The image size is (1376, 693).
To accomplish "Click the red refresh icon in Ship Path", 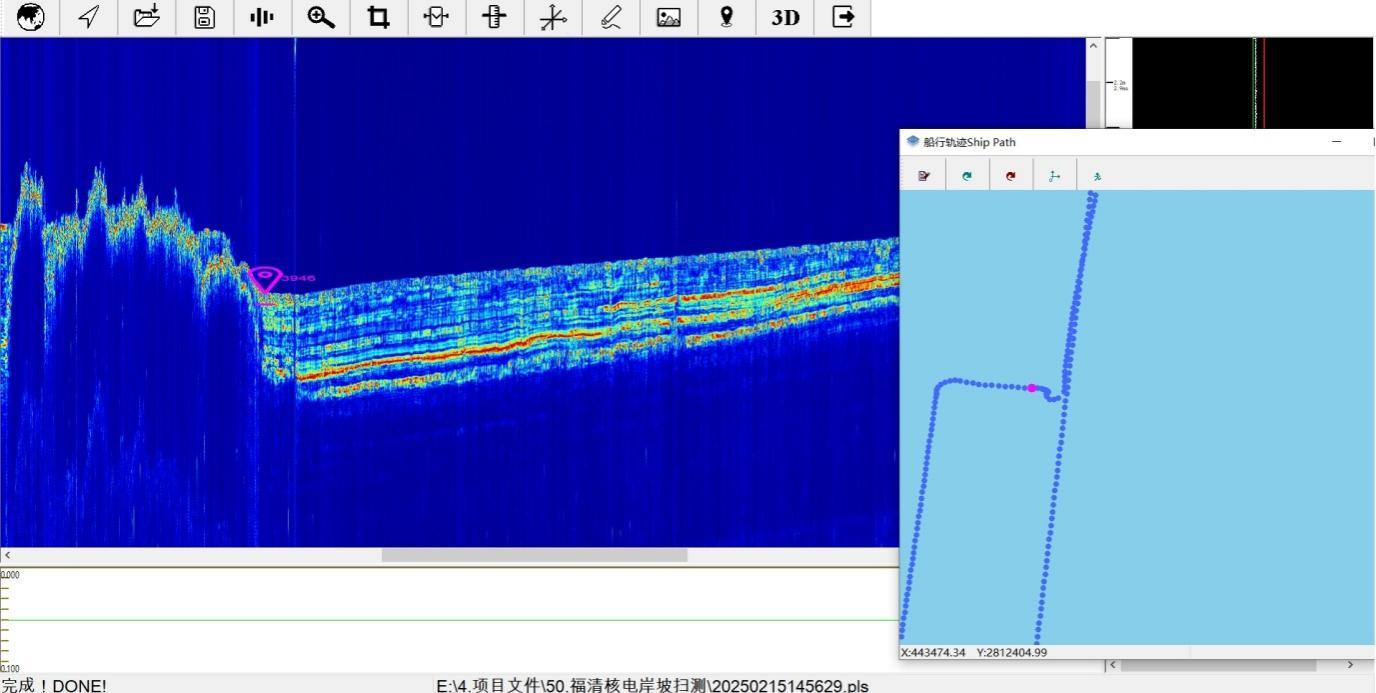I will (x=1010, y=175).
